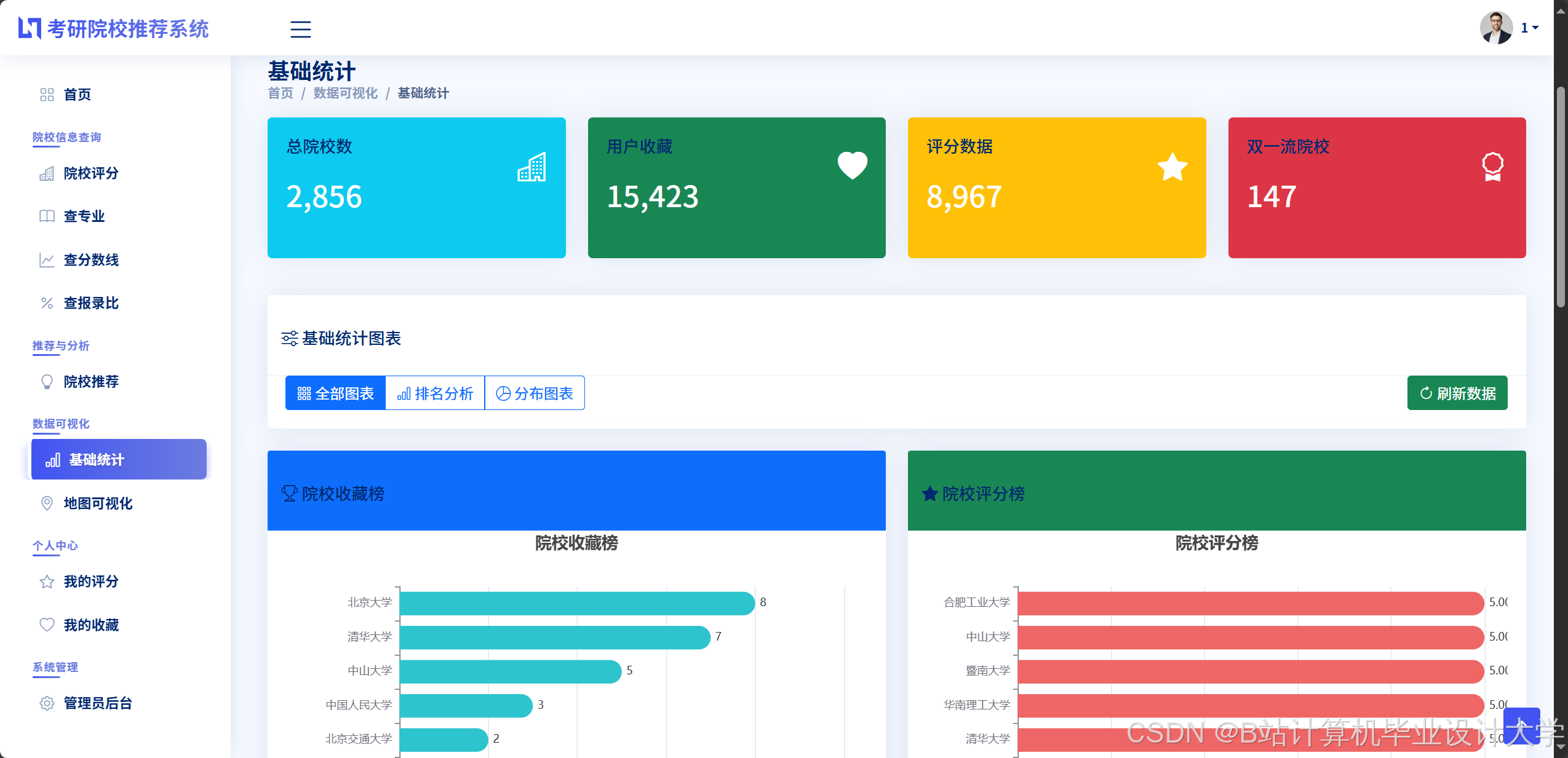
Task: Click the building icon on 总院校数 card
Action: point(531,167)
